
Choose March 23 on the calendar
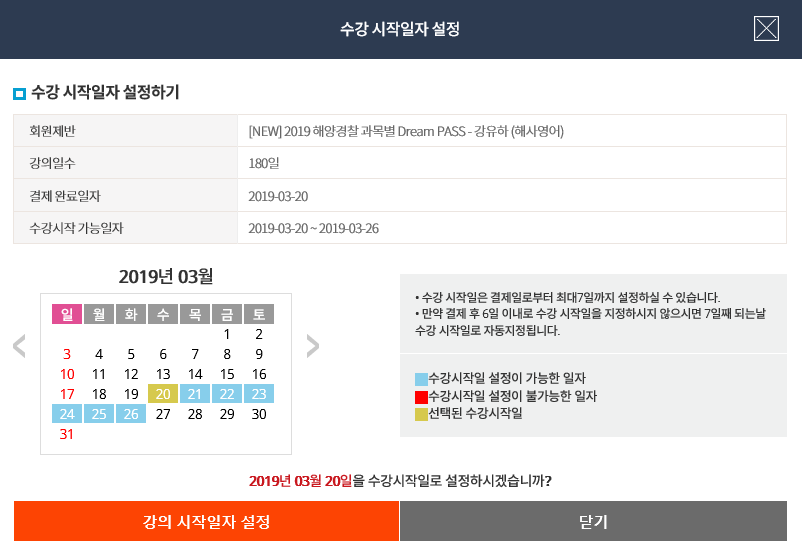(259, 394)
